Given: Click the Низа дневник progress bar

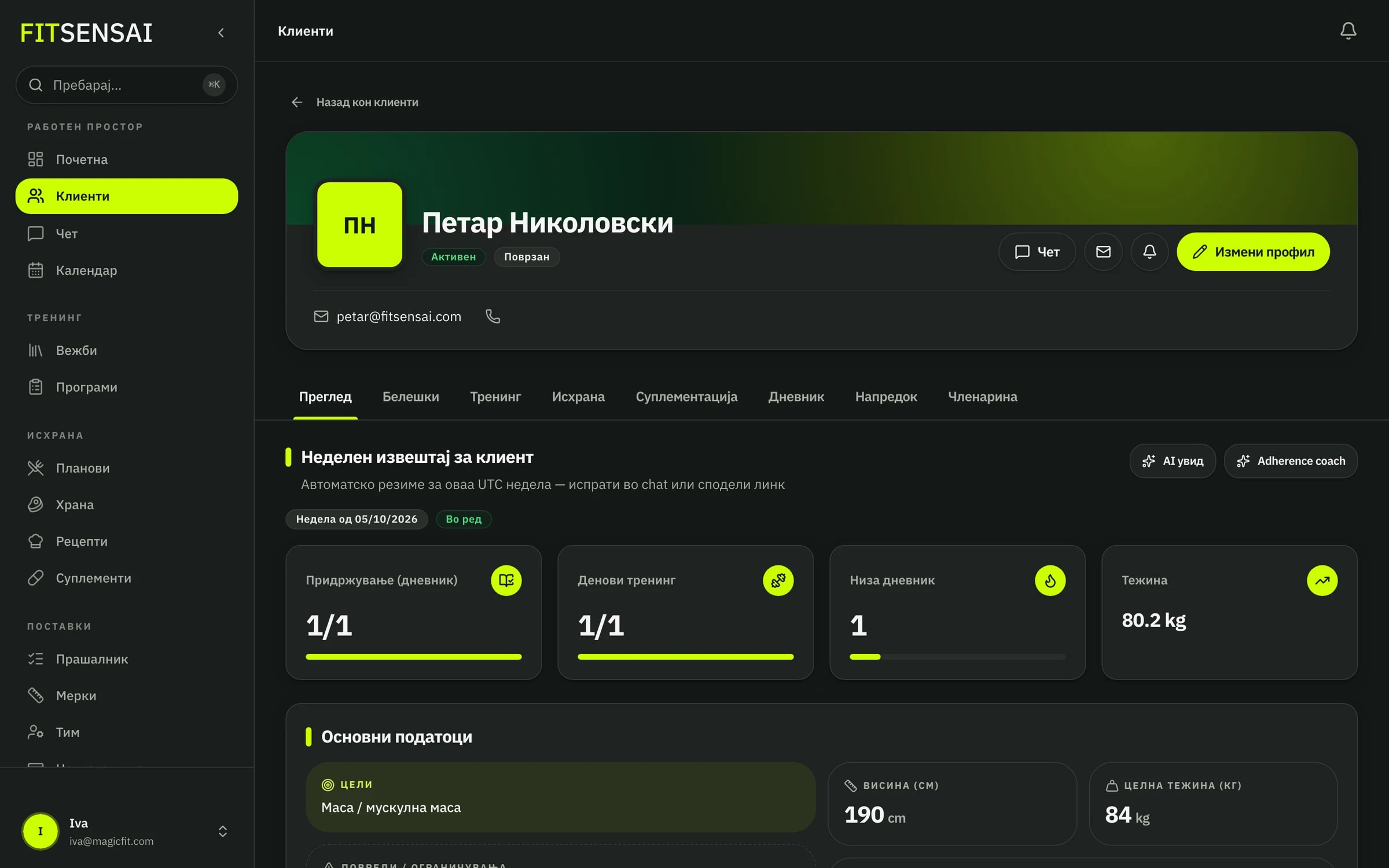Looking at the screenshot, I should (x=958, y=657).
